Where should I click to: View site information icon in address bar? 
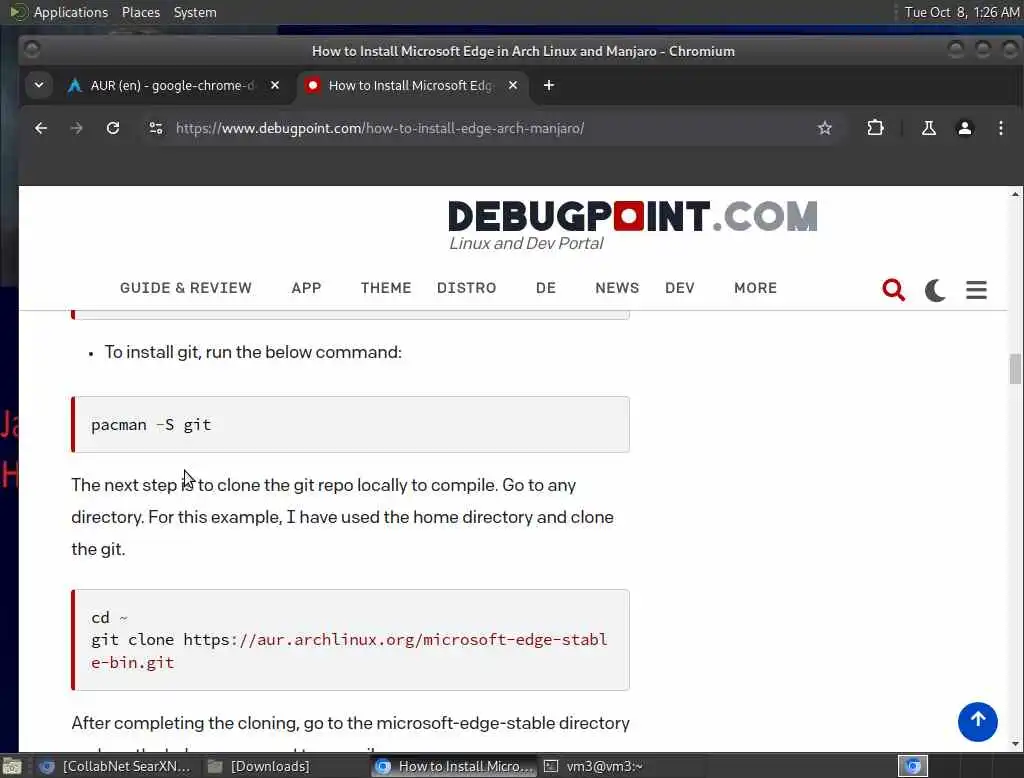click(155, 128)
